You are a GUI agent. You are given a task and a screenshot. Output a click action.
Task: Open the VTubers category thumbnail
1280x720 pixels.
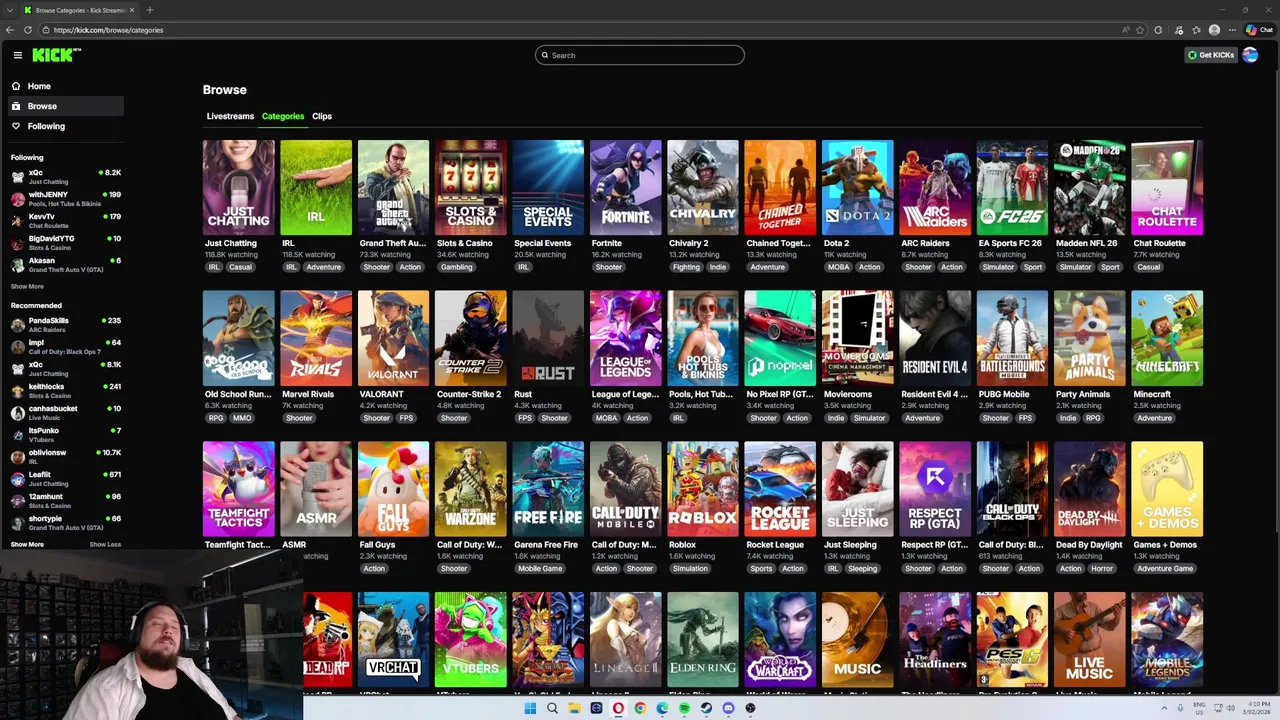click(x=471, y=640)
